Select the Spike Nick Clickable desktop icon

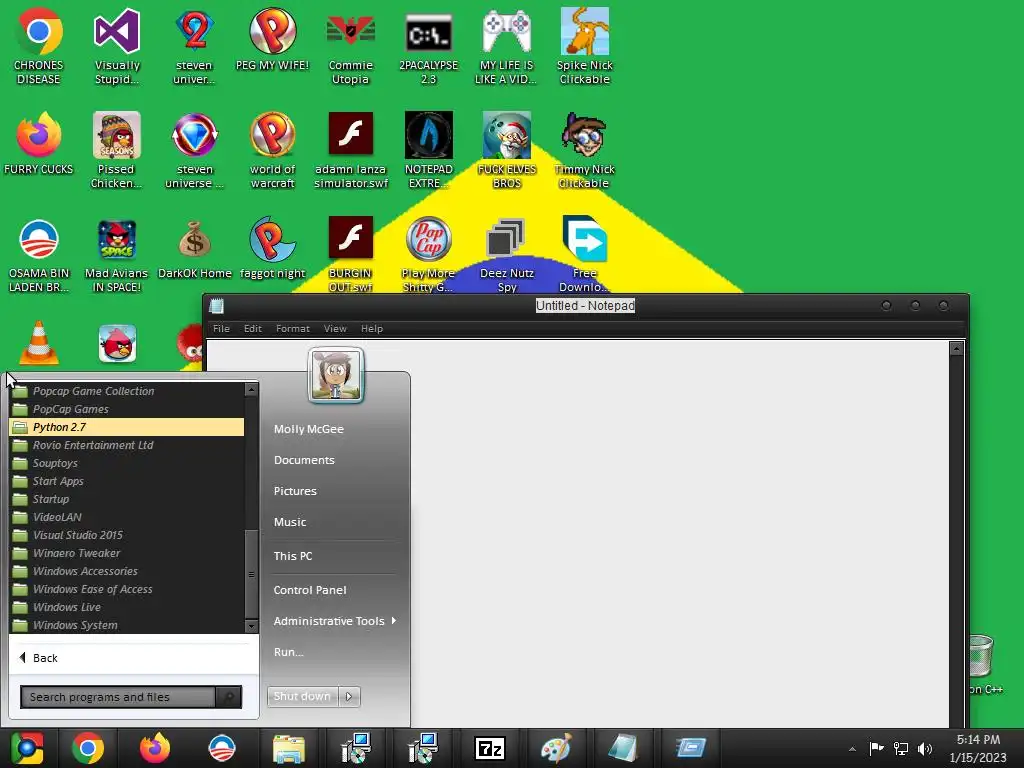click(584, 46)
